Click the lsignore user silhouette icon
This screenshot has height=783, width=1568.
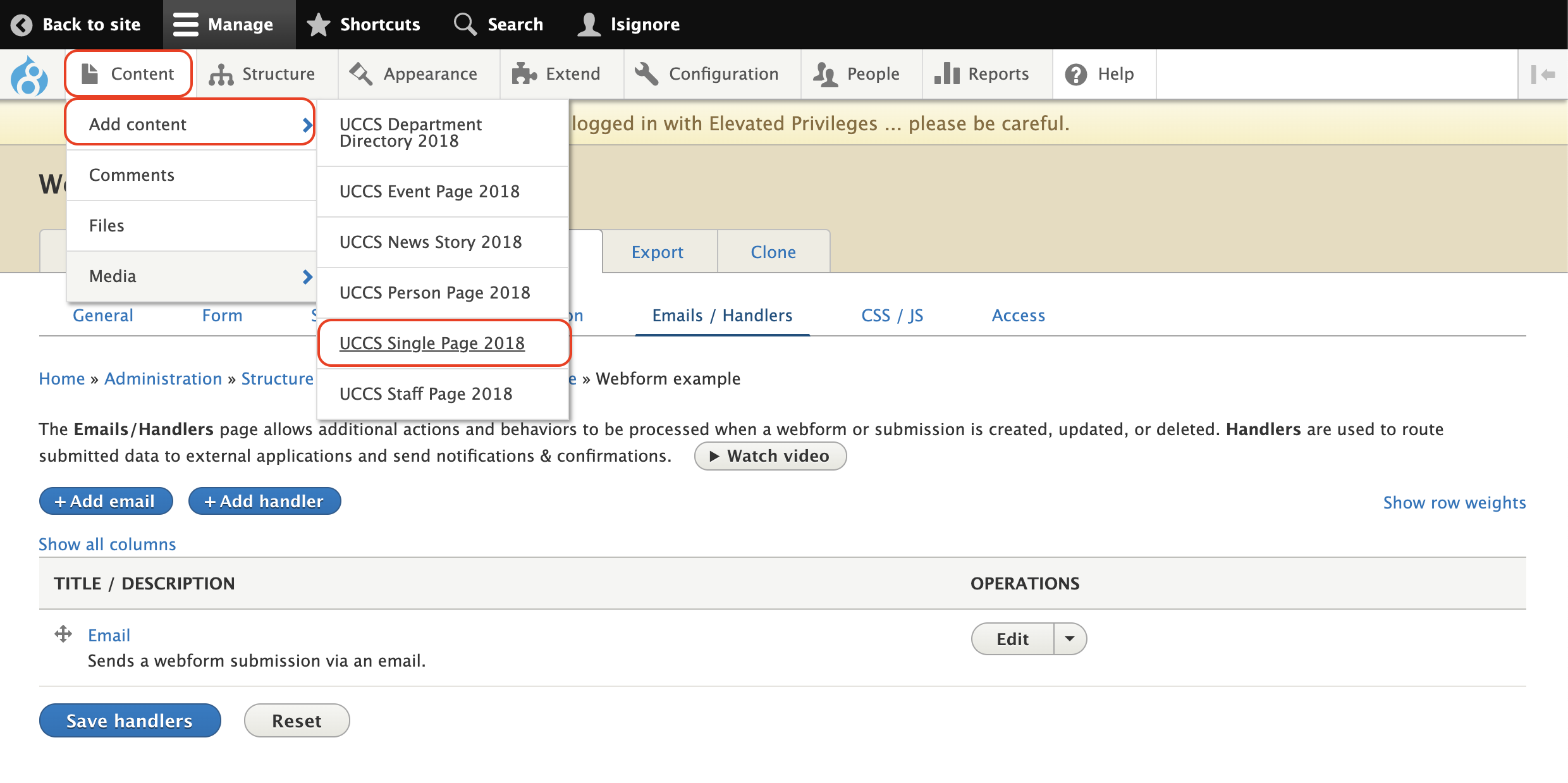point(589,25)
